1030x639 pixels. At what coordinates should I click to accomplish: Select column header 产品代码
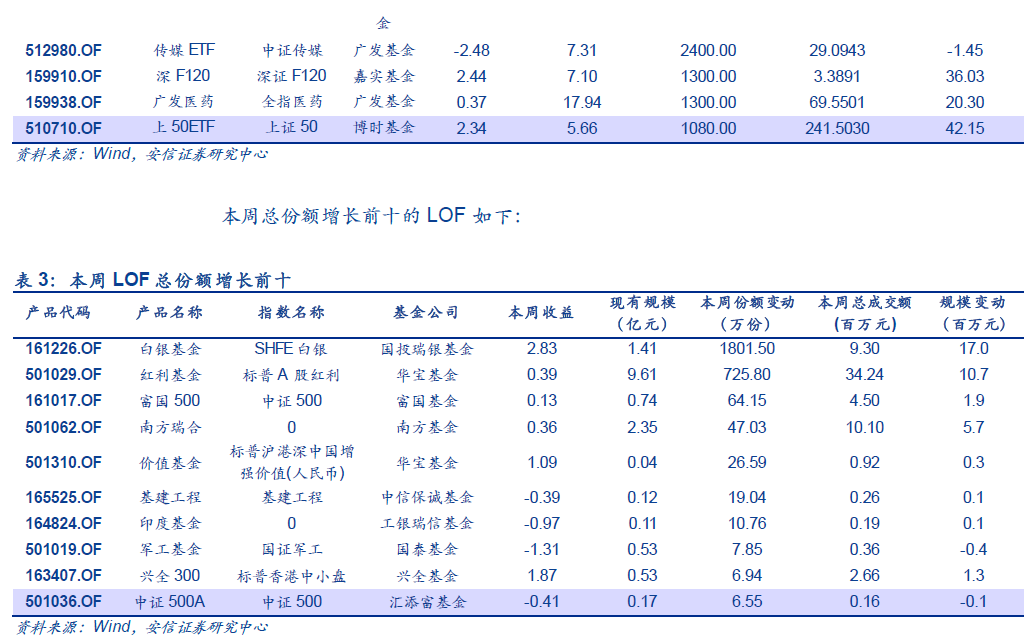click(x=58, y=313)
